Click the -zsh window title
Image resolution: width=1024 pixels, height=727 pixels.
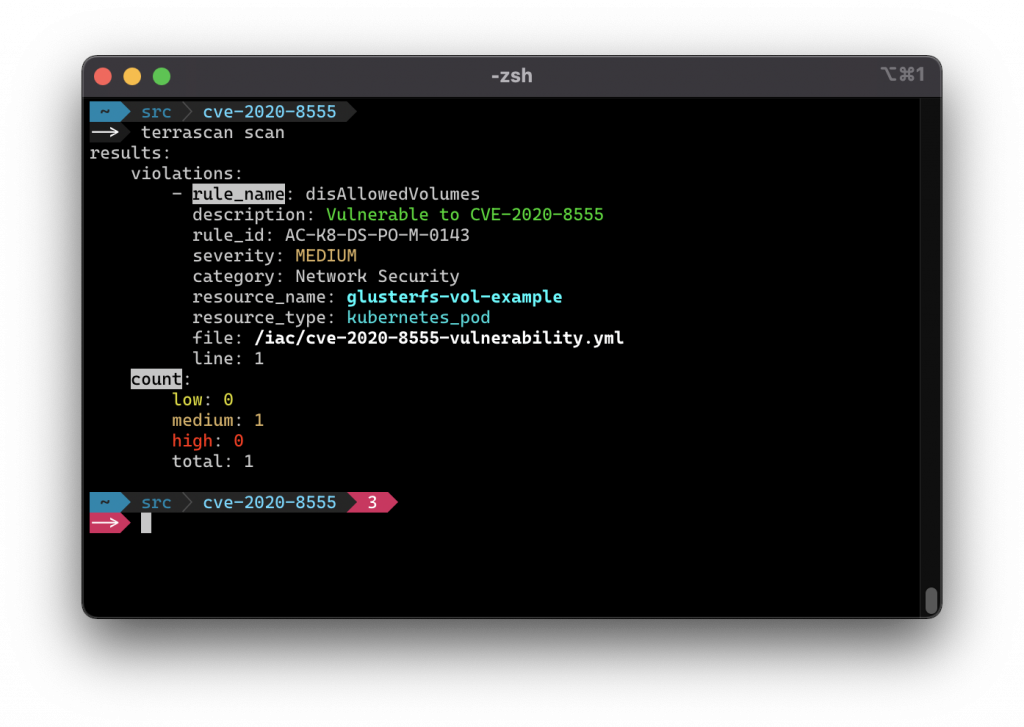511,76
